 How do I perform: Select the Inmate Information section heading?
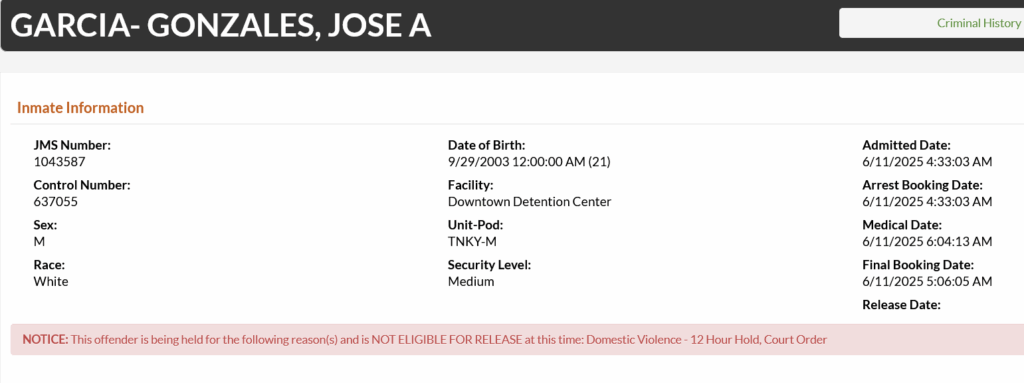pyautogui.click(x=80, y=108)
